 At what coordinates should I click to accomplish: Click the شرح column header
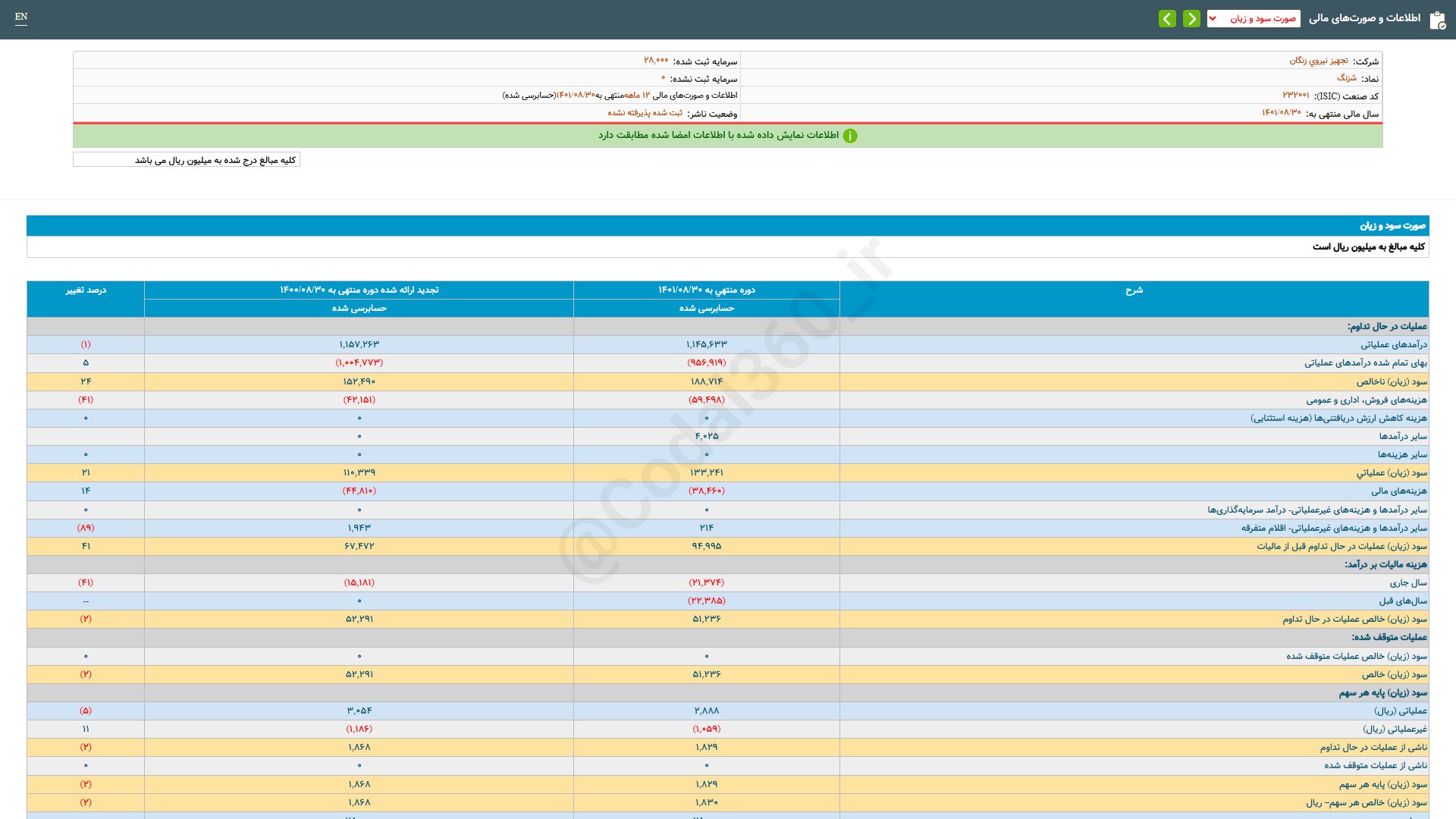click(x=1134, y=290)
